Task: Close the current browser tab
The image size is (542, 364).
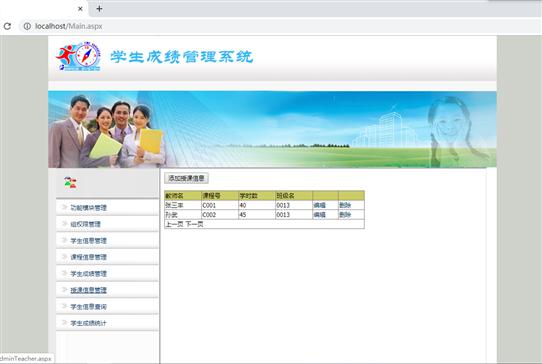Action: click(x=80, y=9)
